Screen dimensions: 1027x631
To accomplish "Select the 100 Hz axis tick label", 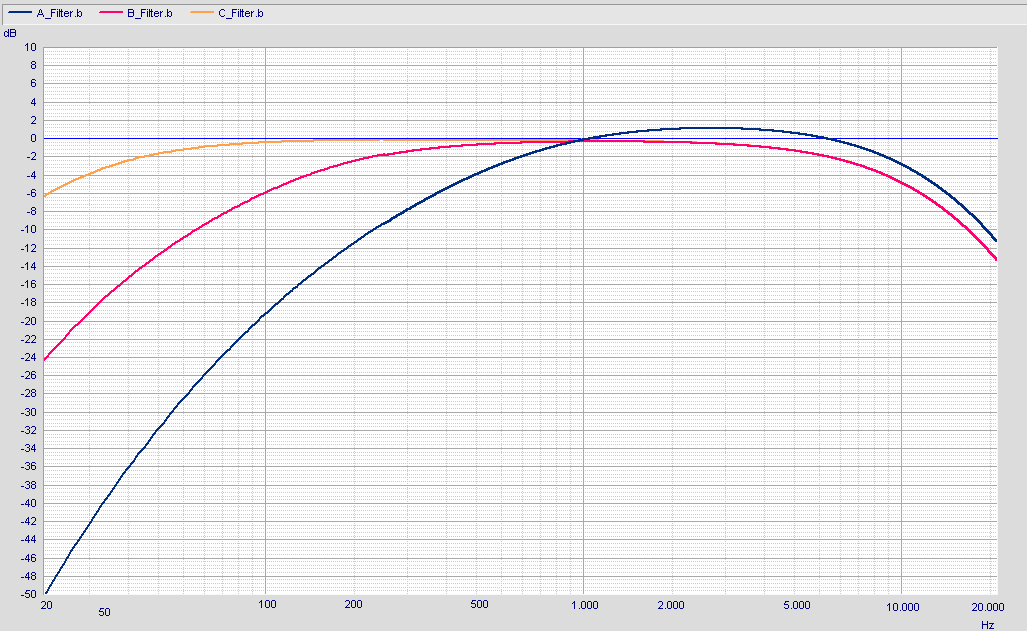I will 266,606.
